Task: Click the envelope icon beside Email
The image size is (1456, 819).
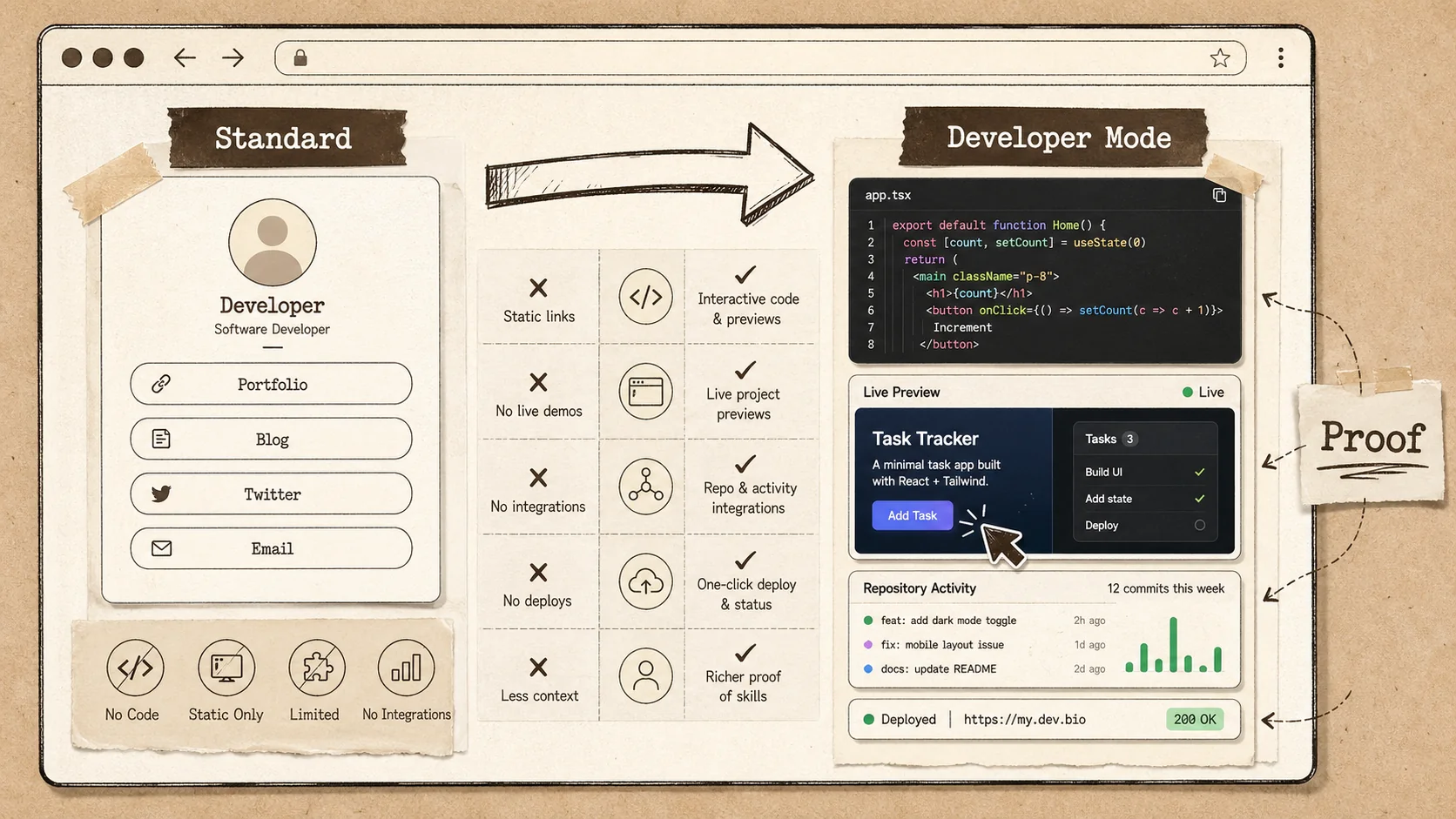Action: coord(160,548)
